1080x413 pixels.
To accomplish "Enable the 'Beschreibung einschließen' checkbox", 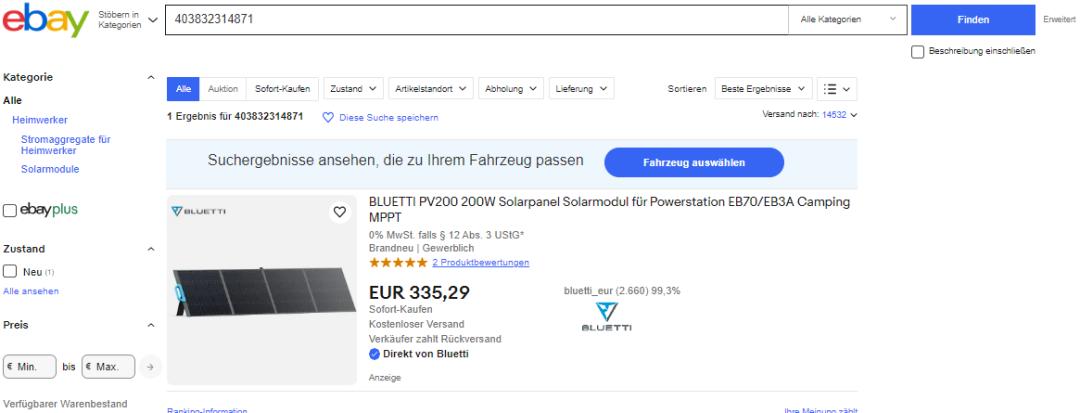I will [918, 52].
